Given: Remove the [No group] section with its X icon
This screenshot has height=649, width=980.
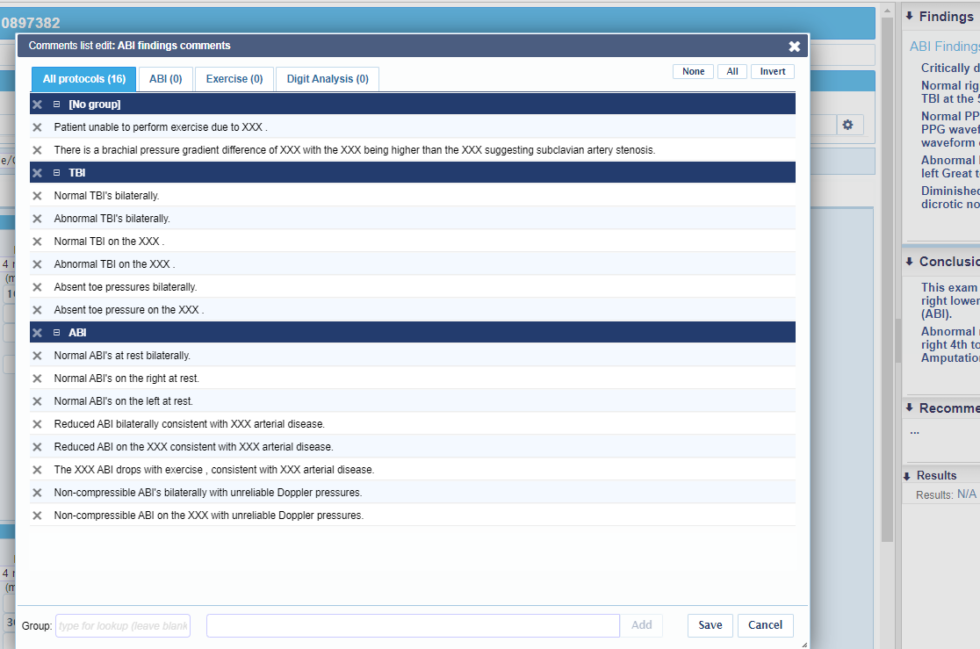Looking at the screenshot, I should (x=37, y=104).
